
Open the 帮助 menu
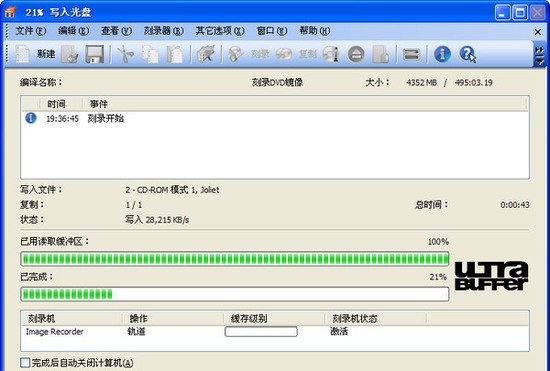click(x=315, y=31)
